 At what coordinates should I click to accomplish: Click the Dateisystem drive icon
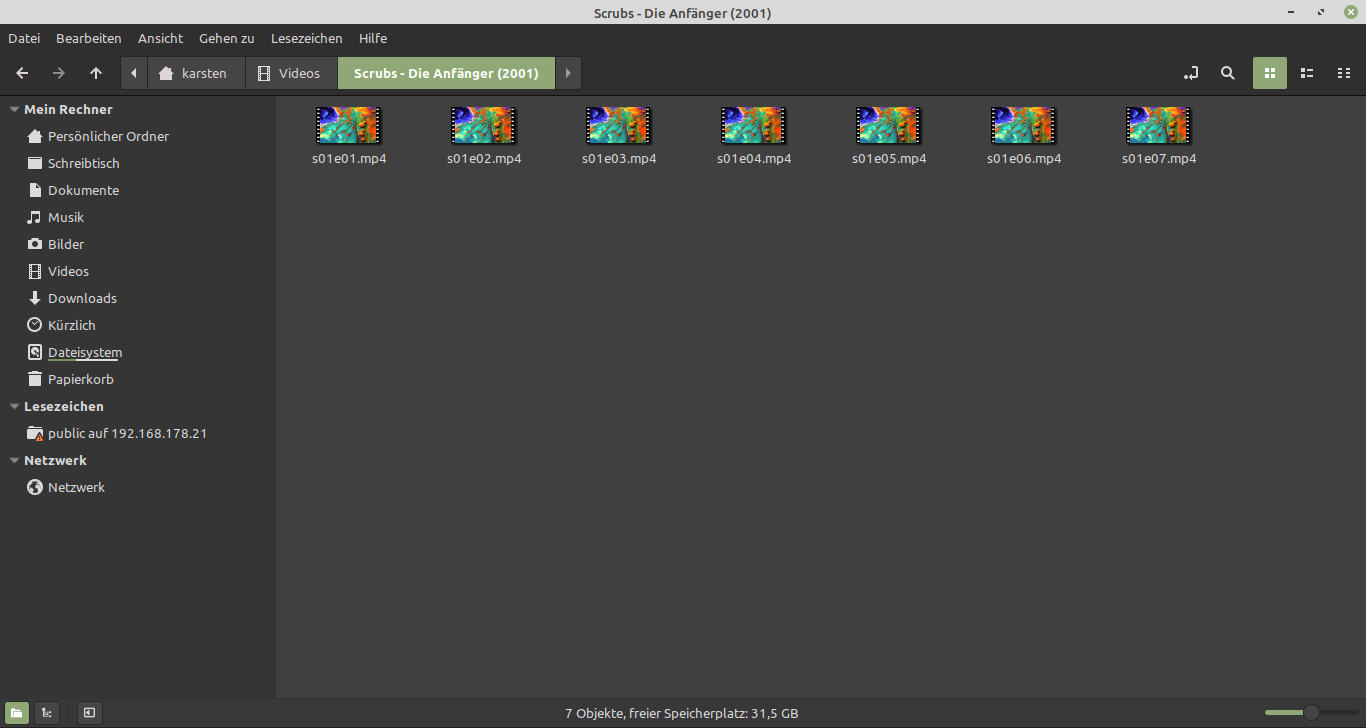[35, 352]
